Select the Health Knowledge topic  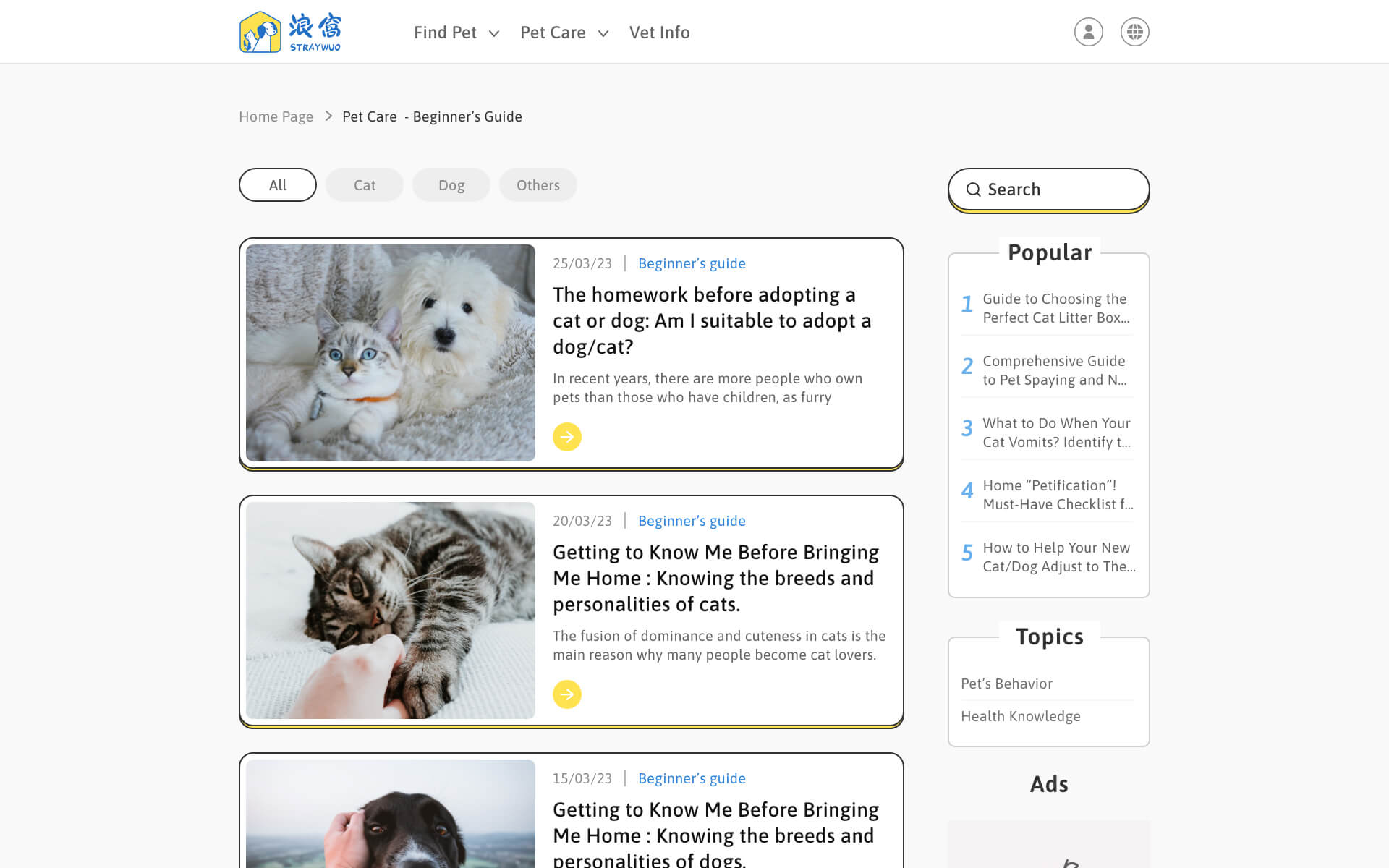pos(1021,716)
